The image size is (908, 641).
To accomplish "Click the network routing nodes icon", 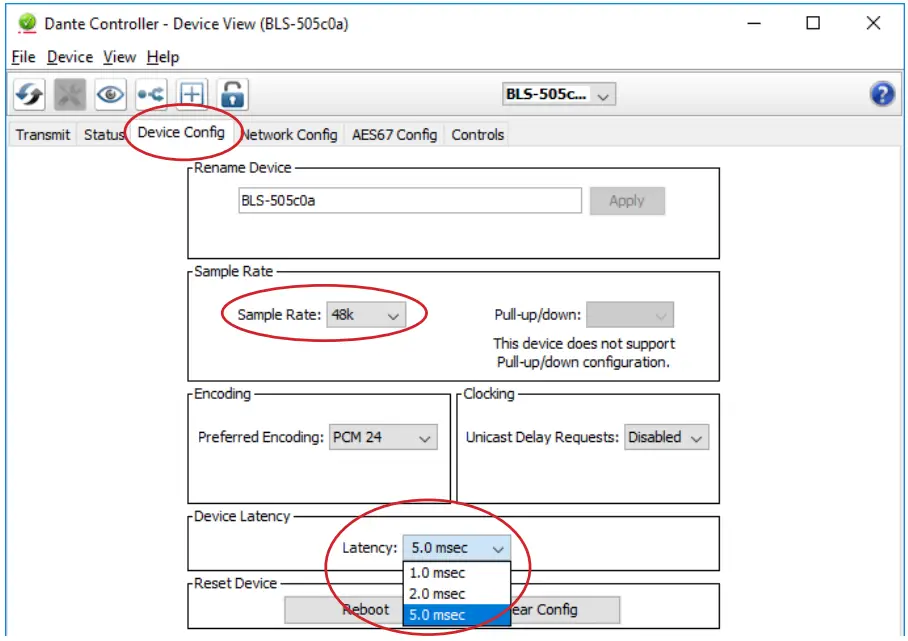I will click(151, 94).
